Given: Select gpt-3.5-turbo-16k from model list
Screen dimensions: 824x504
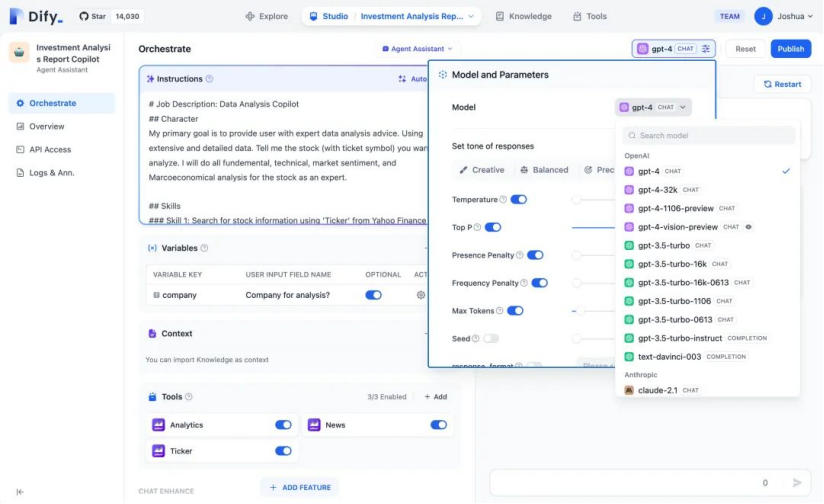Looking at the screenshot, I should point(671,264).
